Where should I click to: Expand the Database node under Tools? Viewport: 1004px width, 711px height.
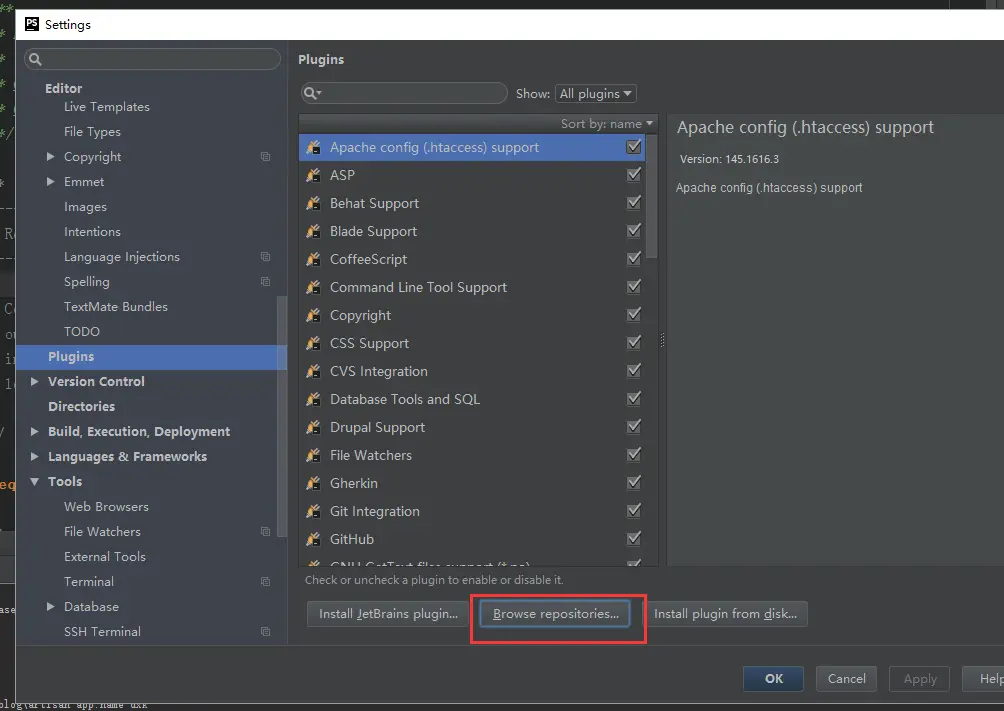(x=51, y=606)
